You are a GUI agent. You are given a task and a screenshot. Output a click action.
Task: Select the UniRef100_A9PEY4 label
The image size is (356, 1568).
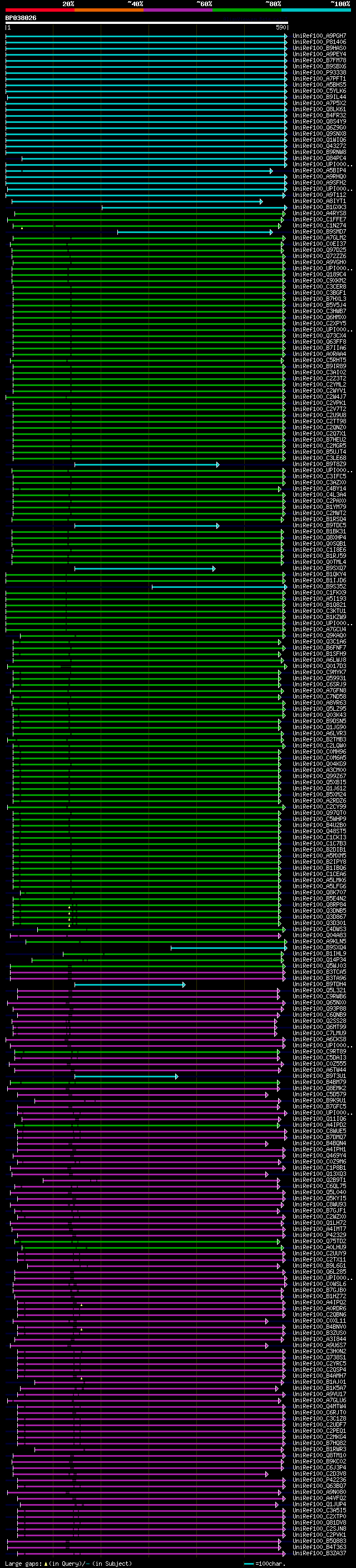coord(319,54)
